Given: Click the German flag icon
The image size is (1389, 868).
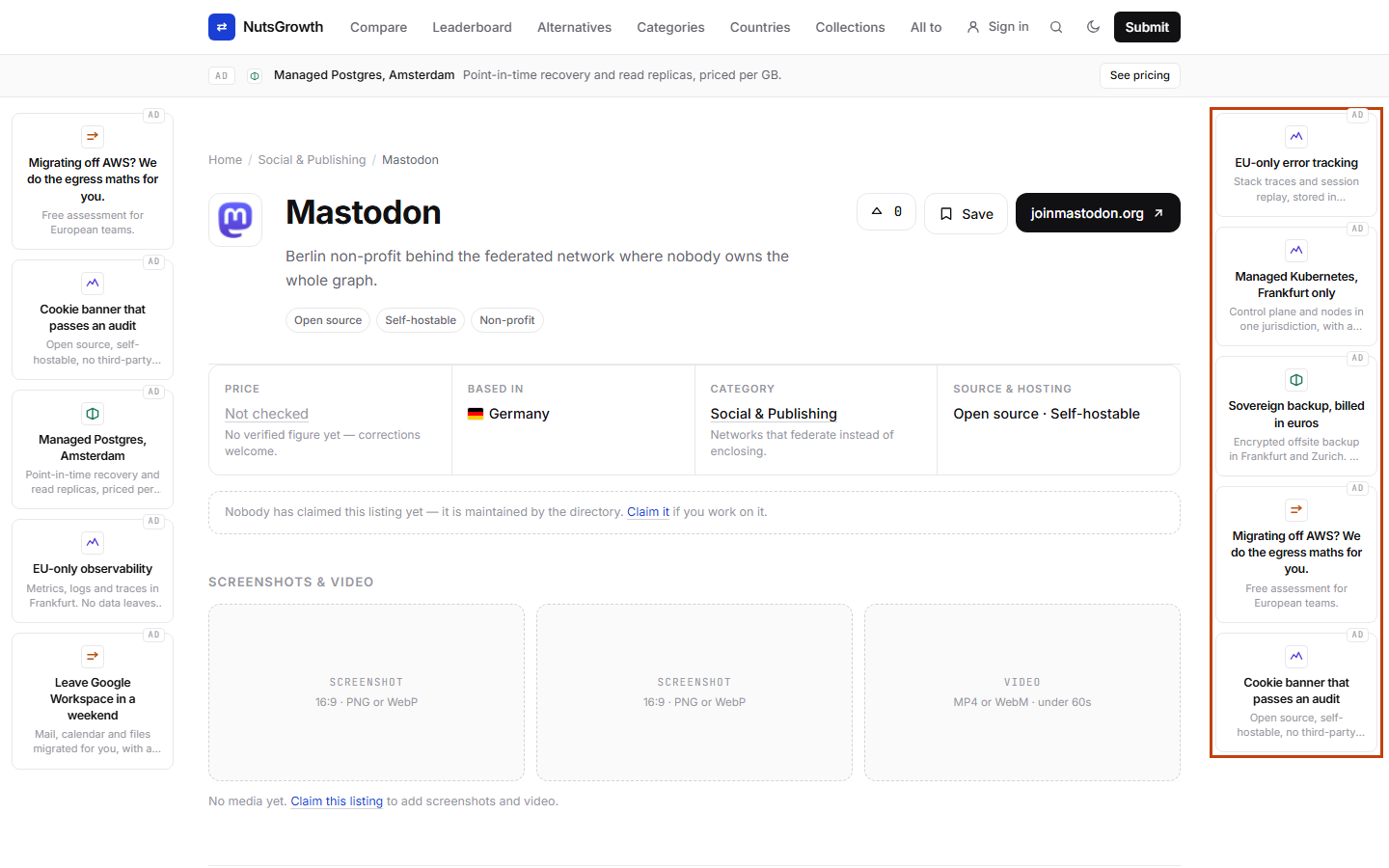Looking at the screenshot, I should (476, 414).
